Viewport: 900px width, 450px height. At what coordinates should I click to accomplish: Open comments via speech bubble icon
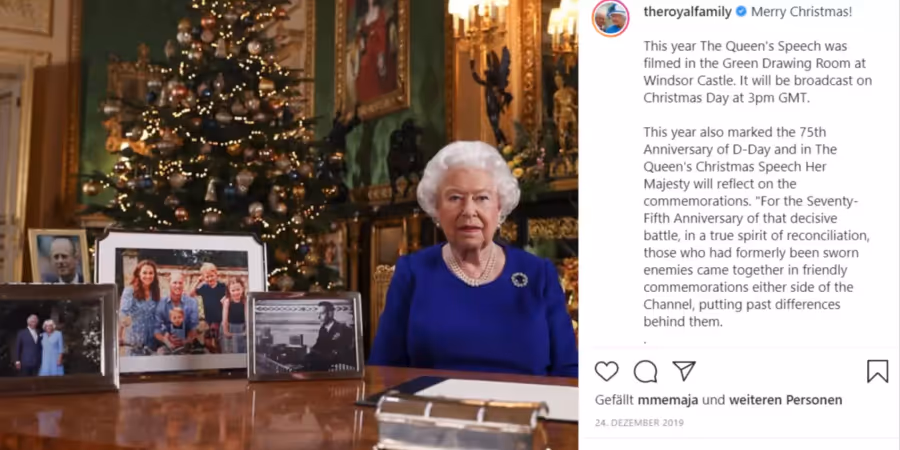[645, 371]
